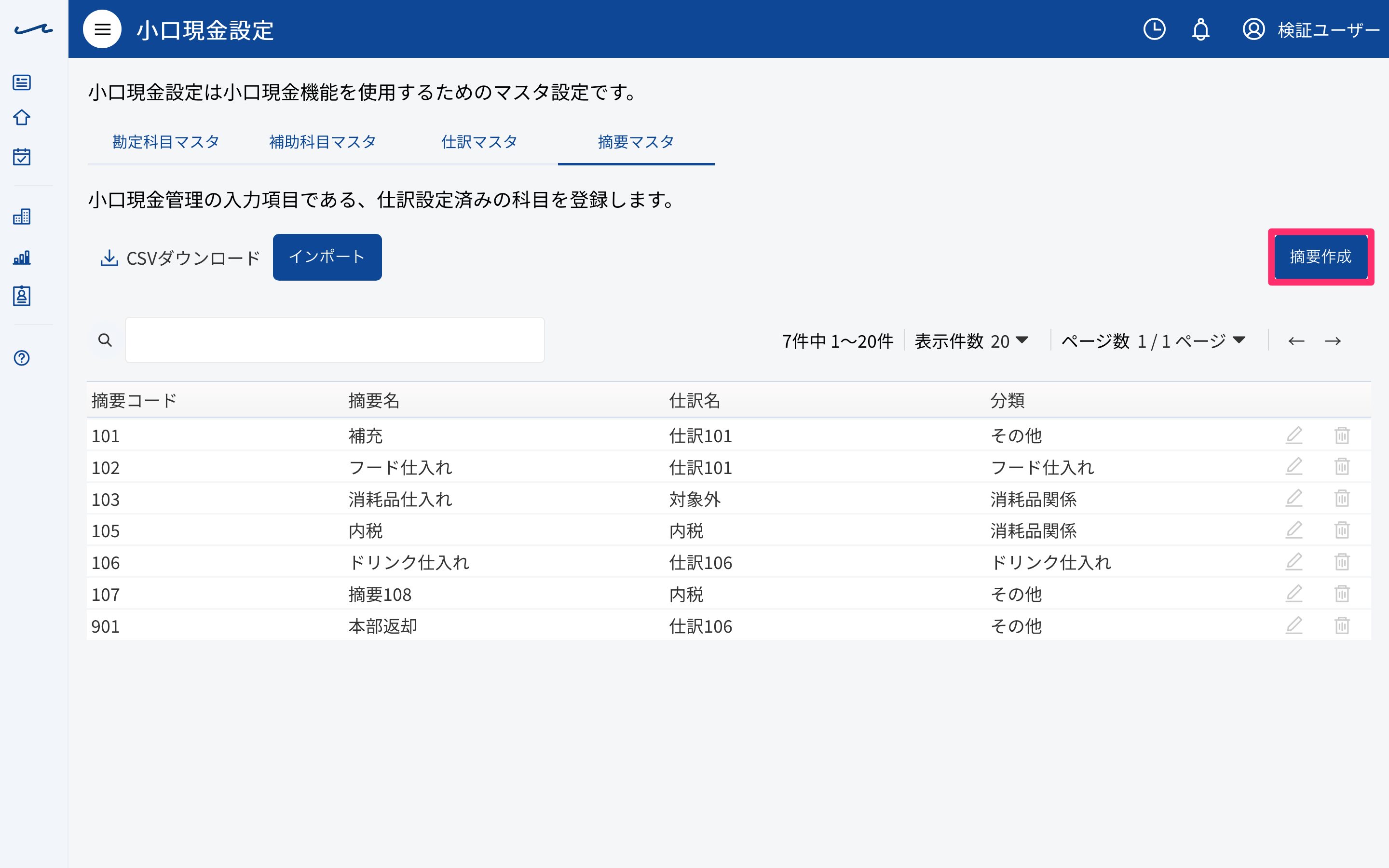Click code 105 cell
Screen dimensions: 1389x868
[106, 530]
